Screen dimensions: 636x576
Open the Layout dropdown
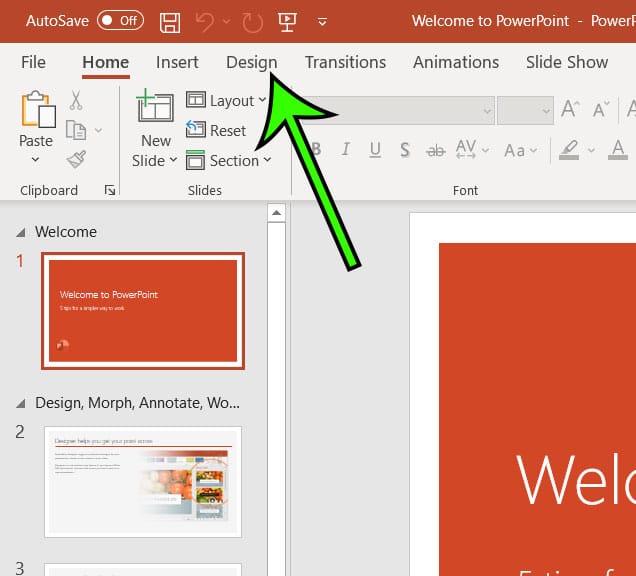tap(226, 101)
